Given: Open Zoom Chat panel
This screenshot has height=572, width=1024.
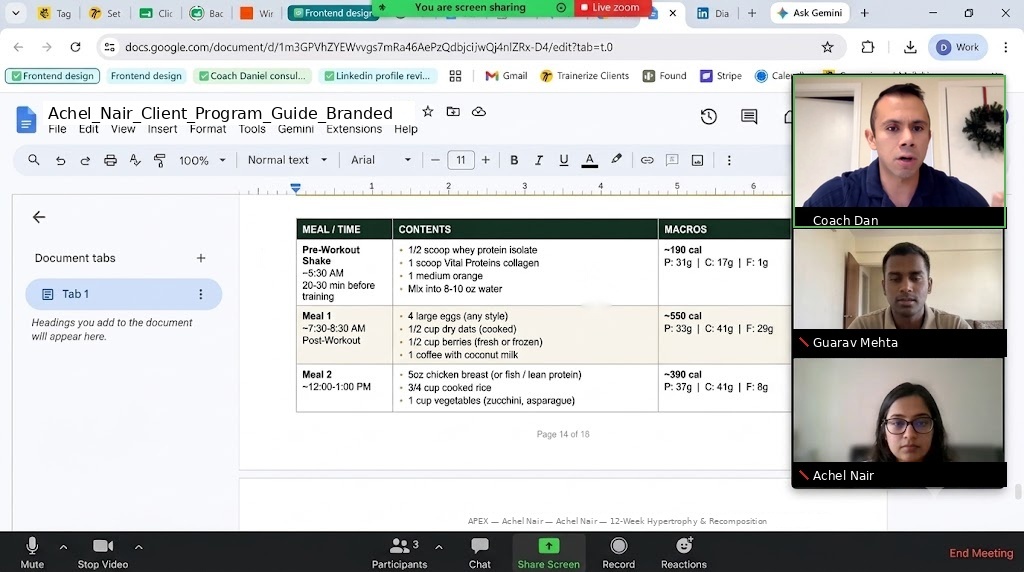Looking at the screenshot, I should point(479,552).
